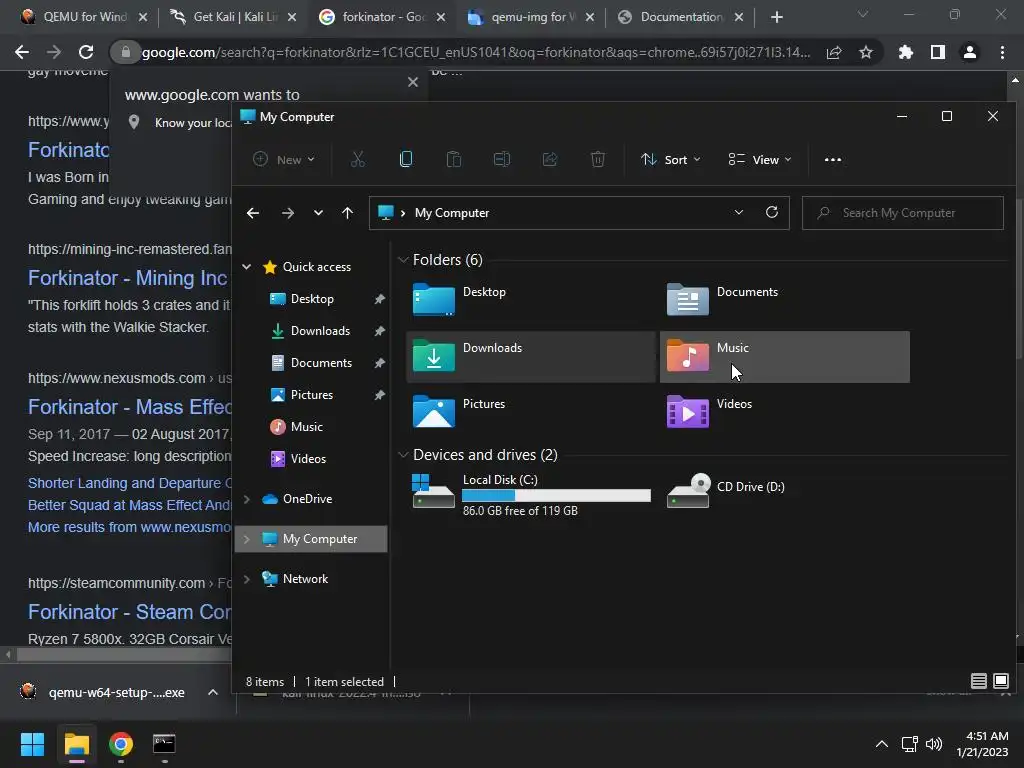
Task: Click the Delete trash icon in Explorer toolbar
Action: point(598,159)
